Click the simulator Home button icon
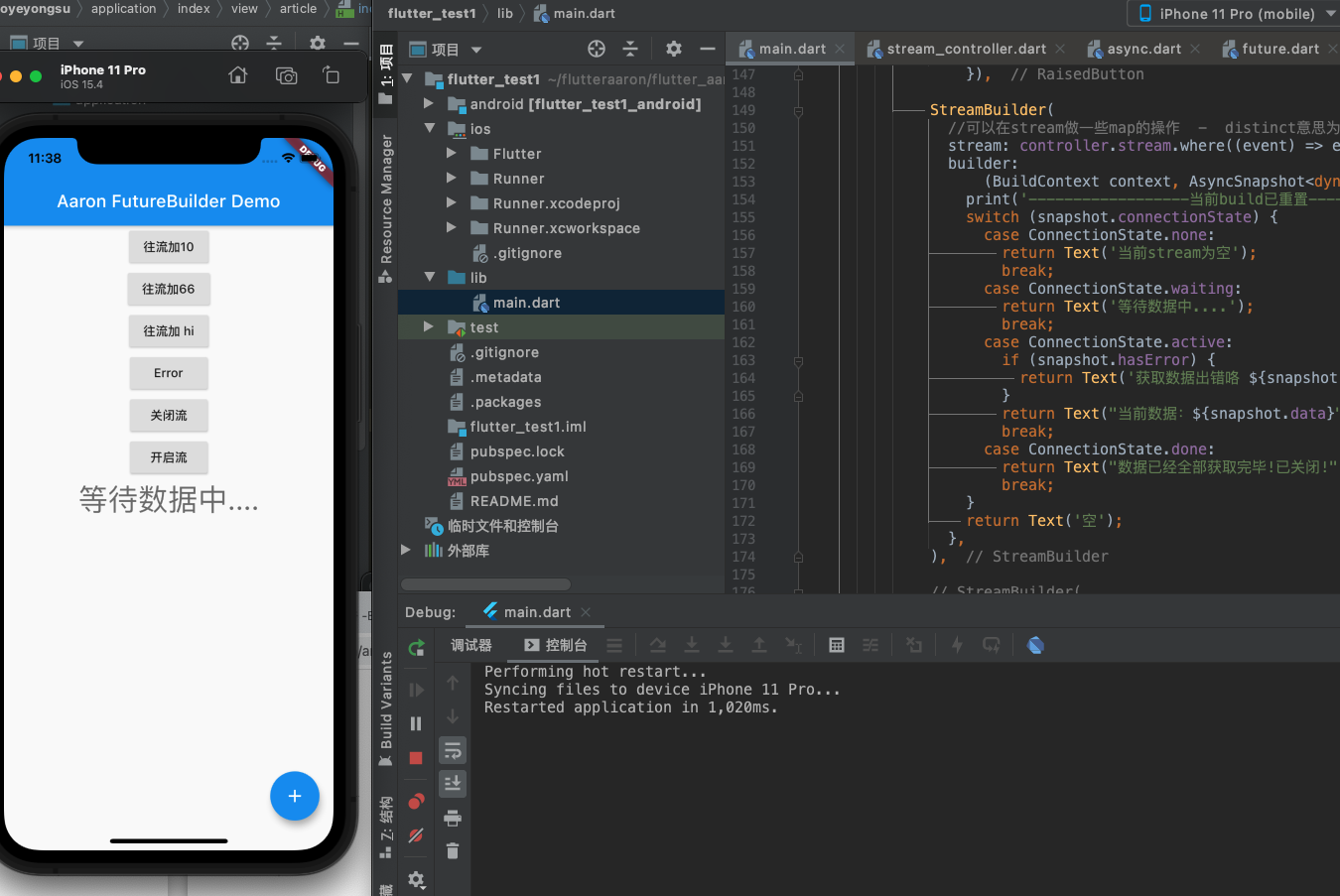Image resolution: width=1340 pixels, height=896 pixels. [237, 75]
